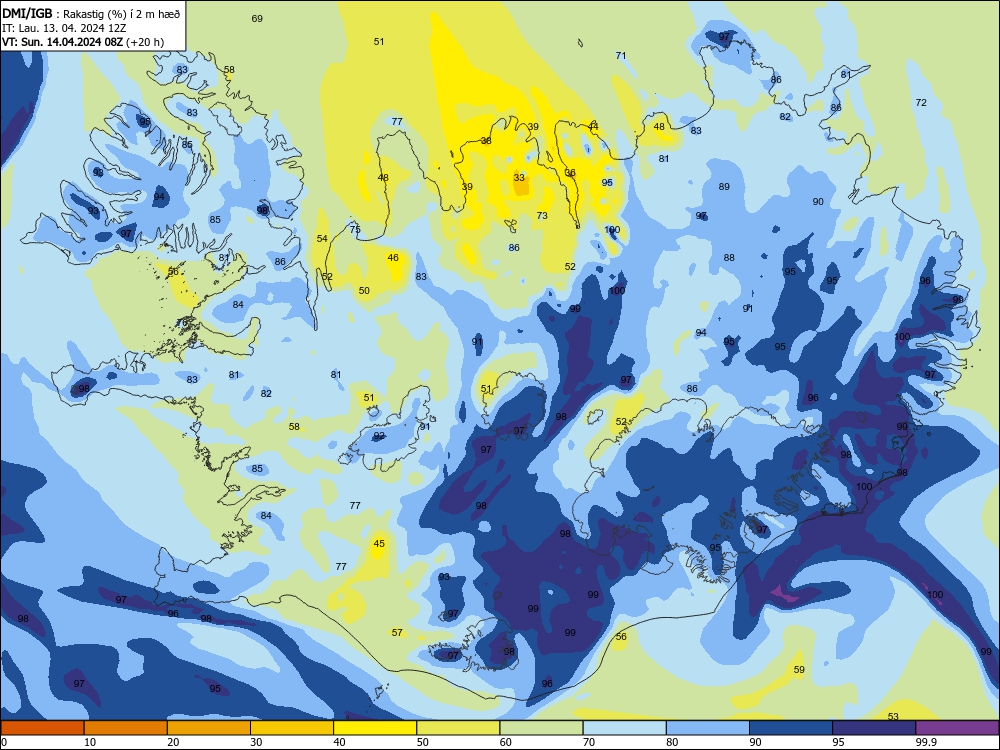The width and height of the screenshot is (1000, 750).
Task: Click the humidity value 69 on the map
Action: tap(257, 18)
